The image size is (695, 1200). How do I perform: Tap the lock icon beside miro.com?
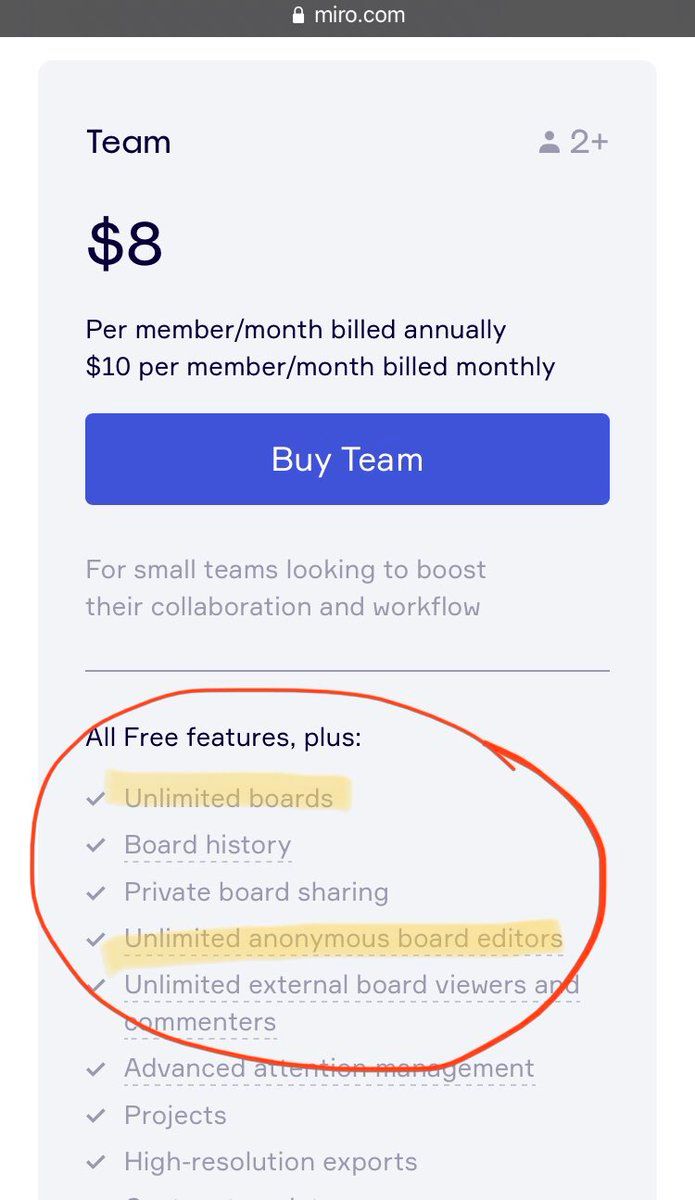click(296, 17)
